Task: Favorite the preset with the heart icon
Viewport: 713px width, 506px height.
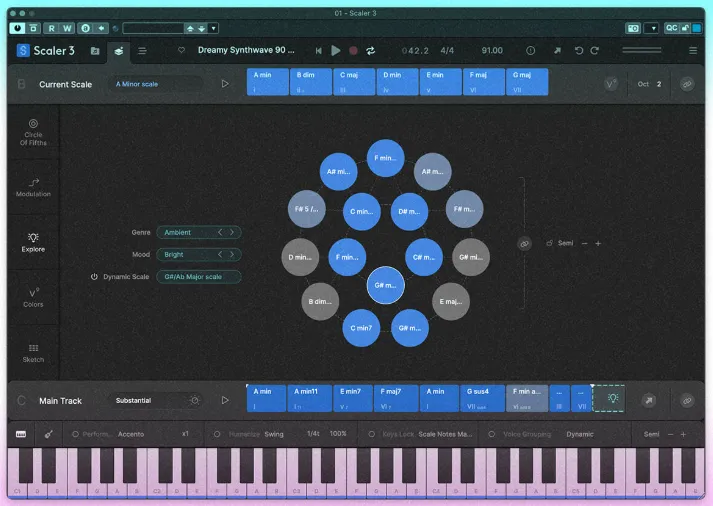Action: [x=181, y=50]
